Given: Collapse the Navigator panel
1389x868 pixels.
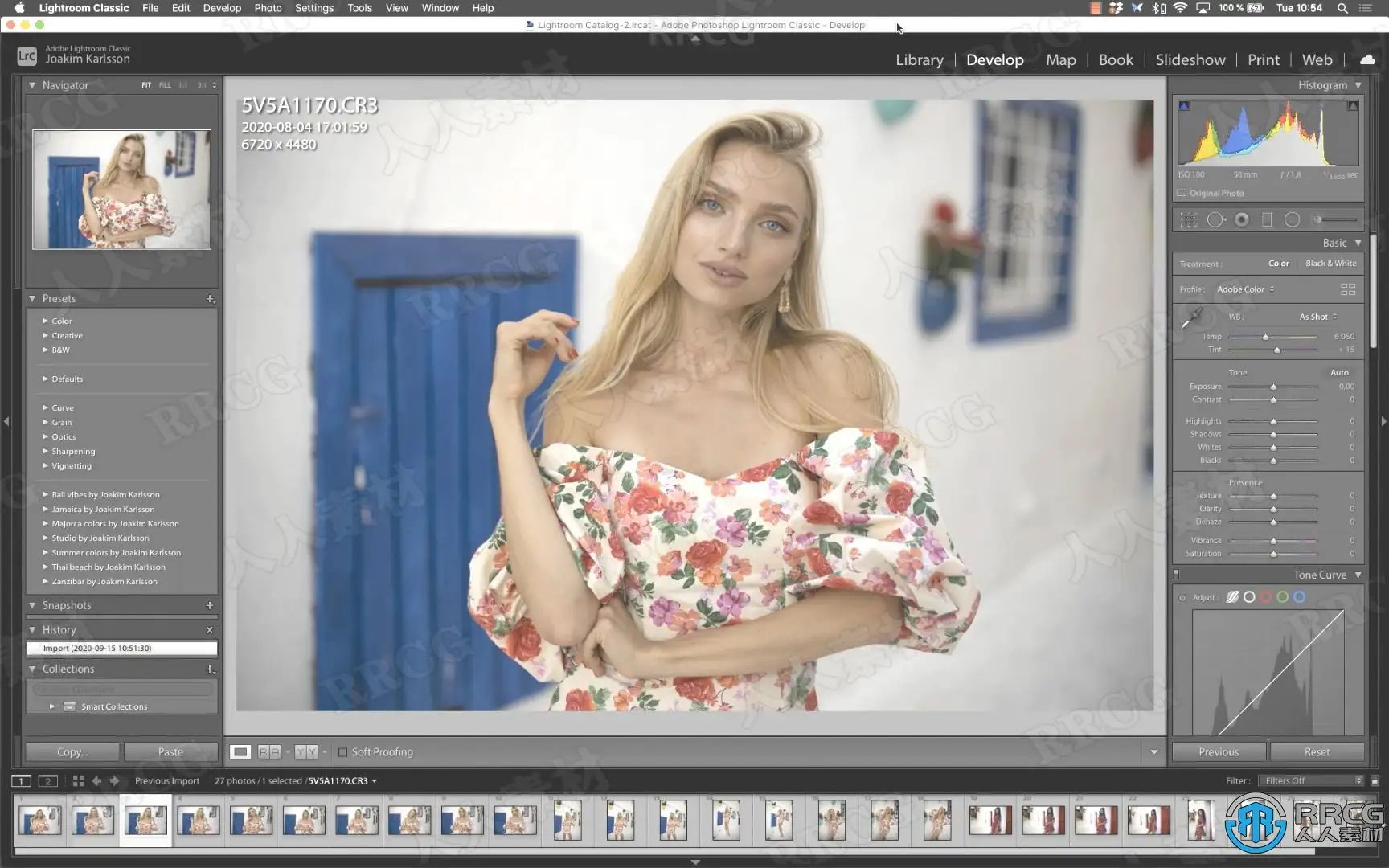Looking at the screenshot, I should coord(32,85).
